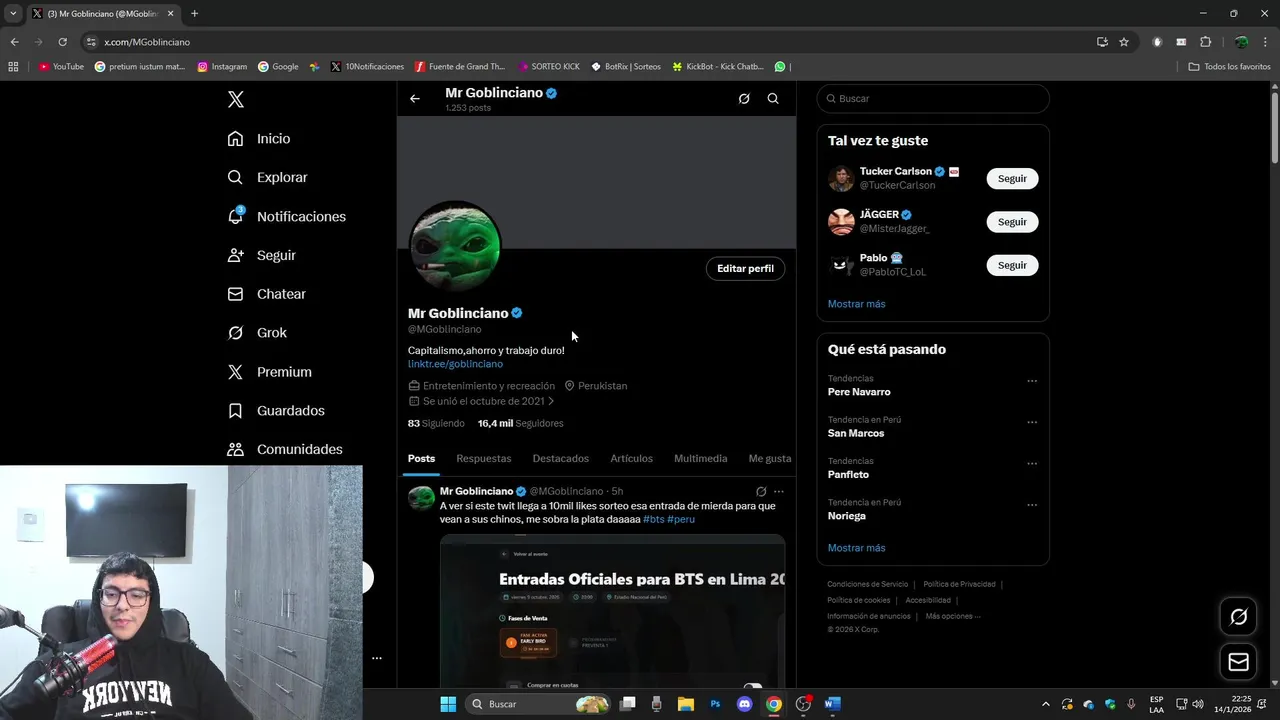Open the Chrome extensions puzzle icon
1280x720 pixels.
(1205, 42)
